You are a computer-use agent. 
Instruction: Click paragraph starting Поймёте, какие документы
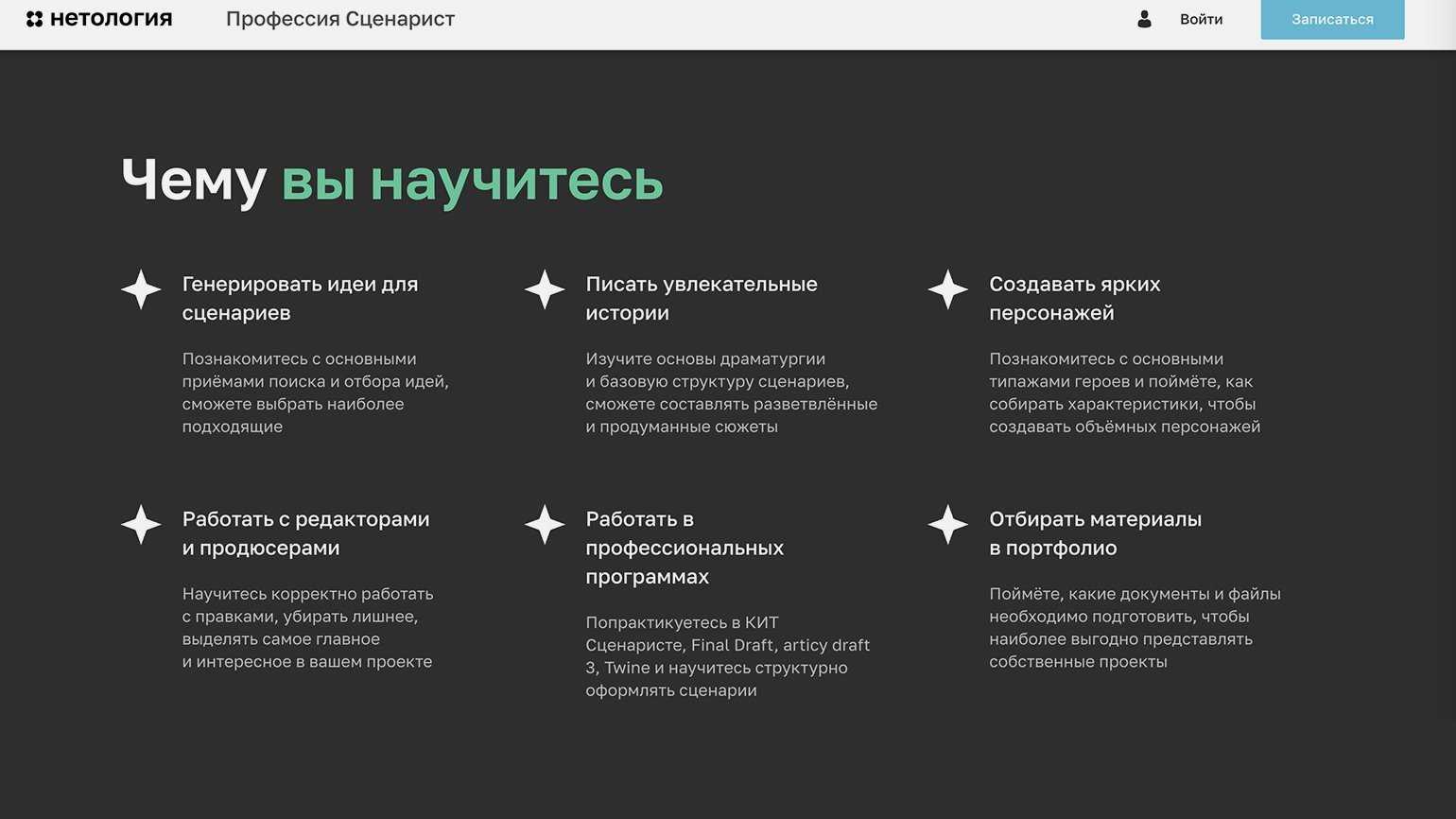pyautogui.click(x=1135, y=628)
